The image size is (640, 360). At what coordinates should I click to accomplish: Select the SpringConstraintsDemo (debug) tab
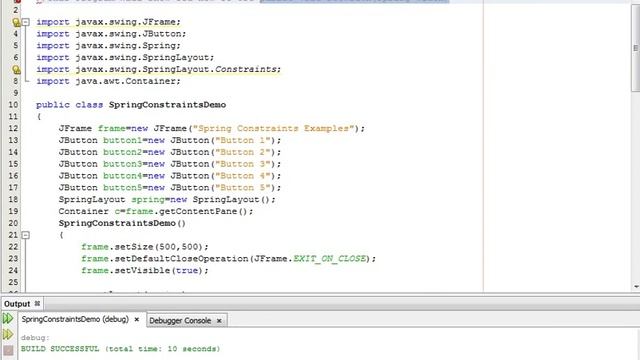coord(75,319)
